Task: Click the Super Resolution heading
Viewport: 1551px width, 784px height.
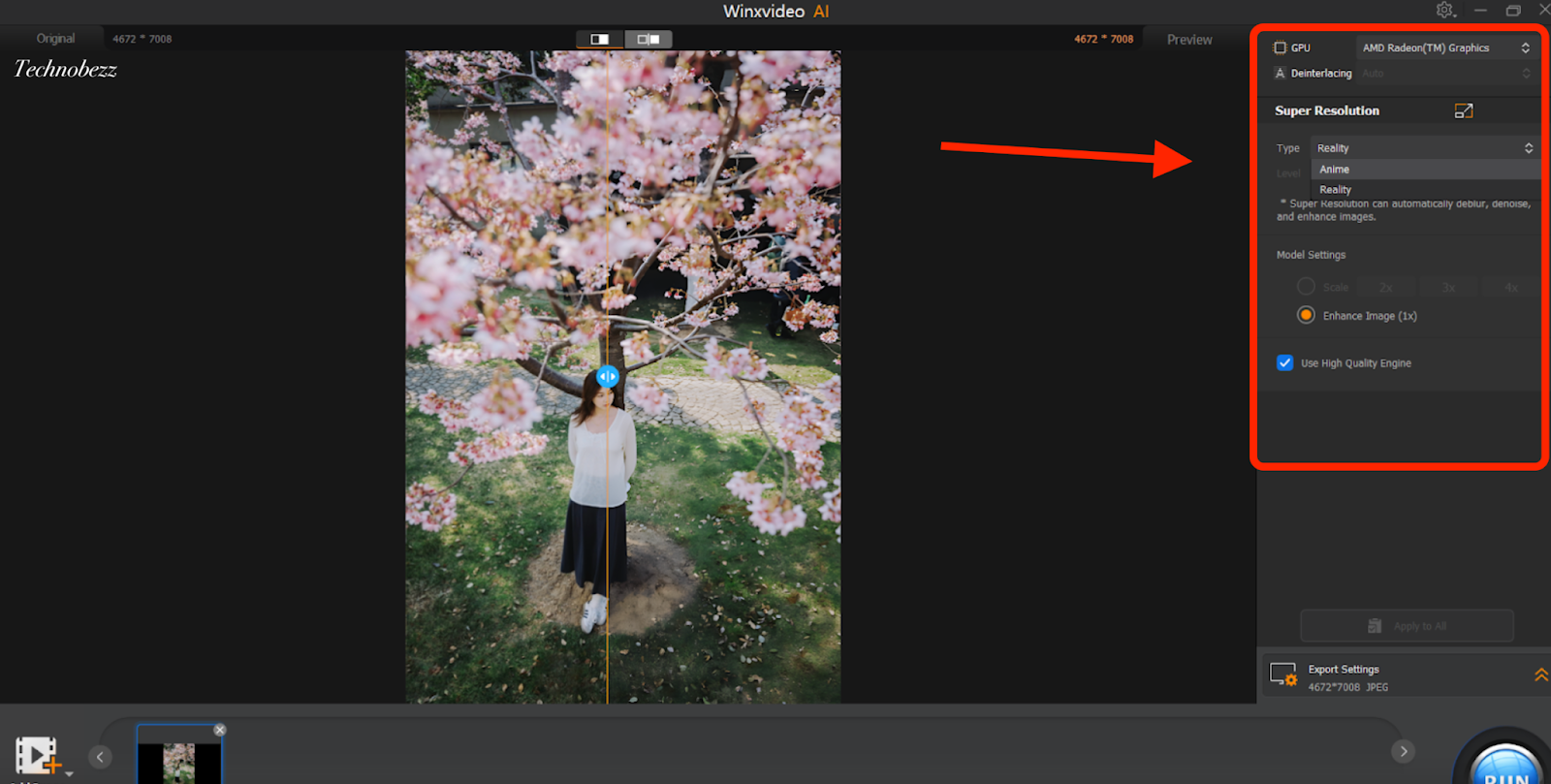Action: pos(1327,110)
